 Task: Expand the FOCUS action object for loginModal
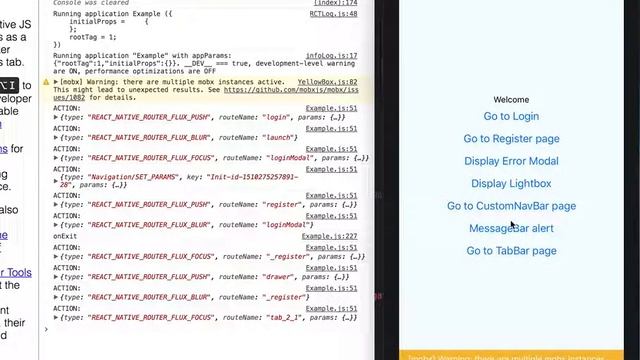coord(56,158)
